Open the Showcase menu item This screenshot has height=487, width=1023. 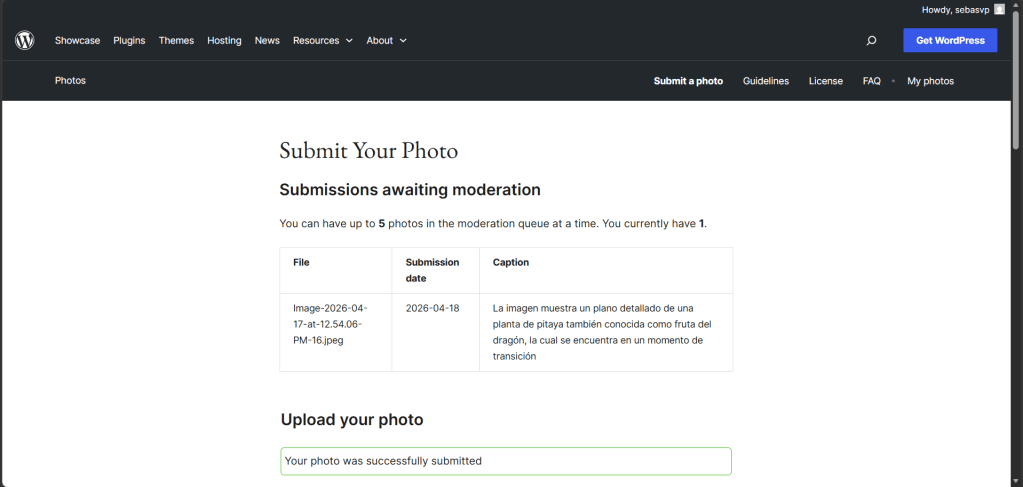[77, 41]
